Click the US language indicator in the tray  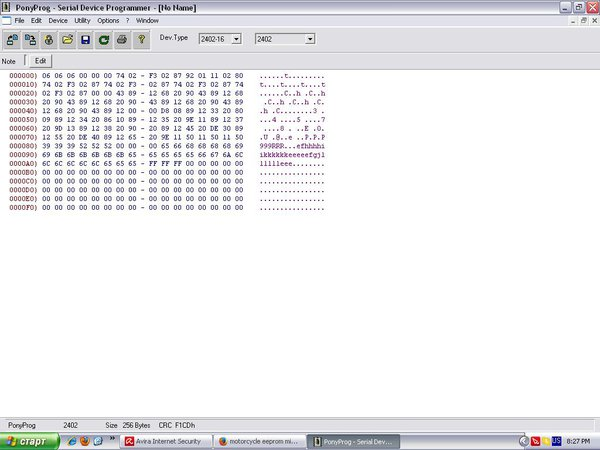point(556,441)
